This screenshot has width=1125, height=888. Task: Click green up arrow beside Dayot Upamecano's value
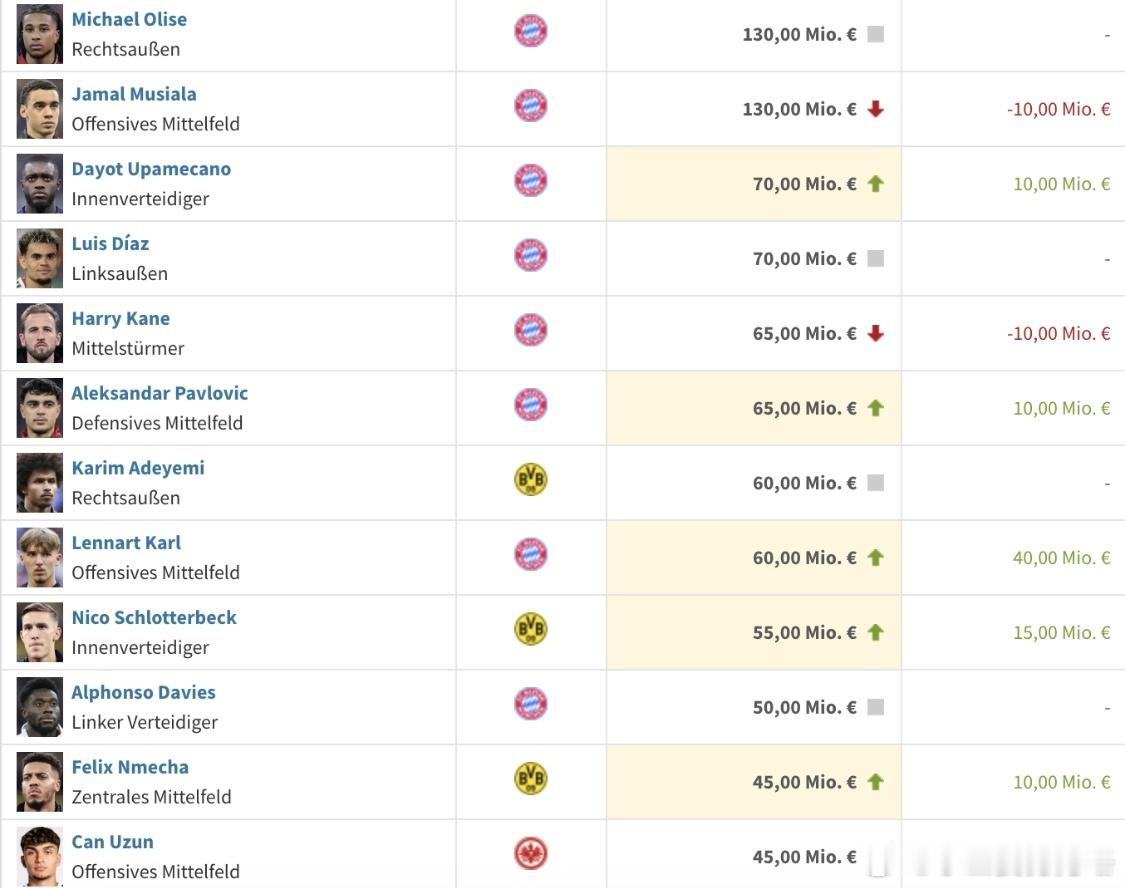click(876, 184)
